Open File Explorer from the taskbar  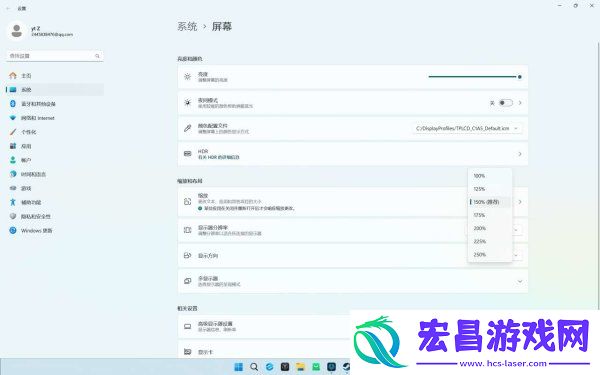point(300,367)
